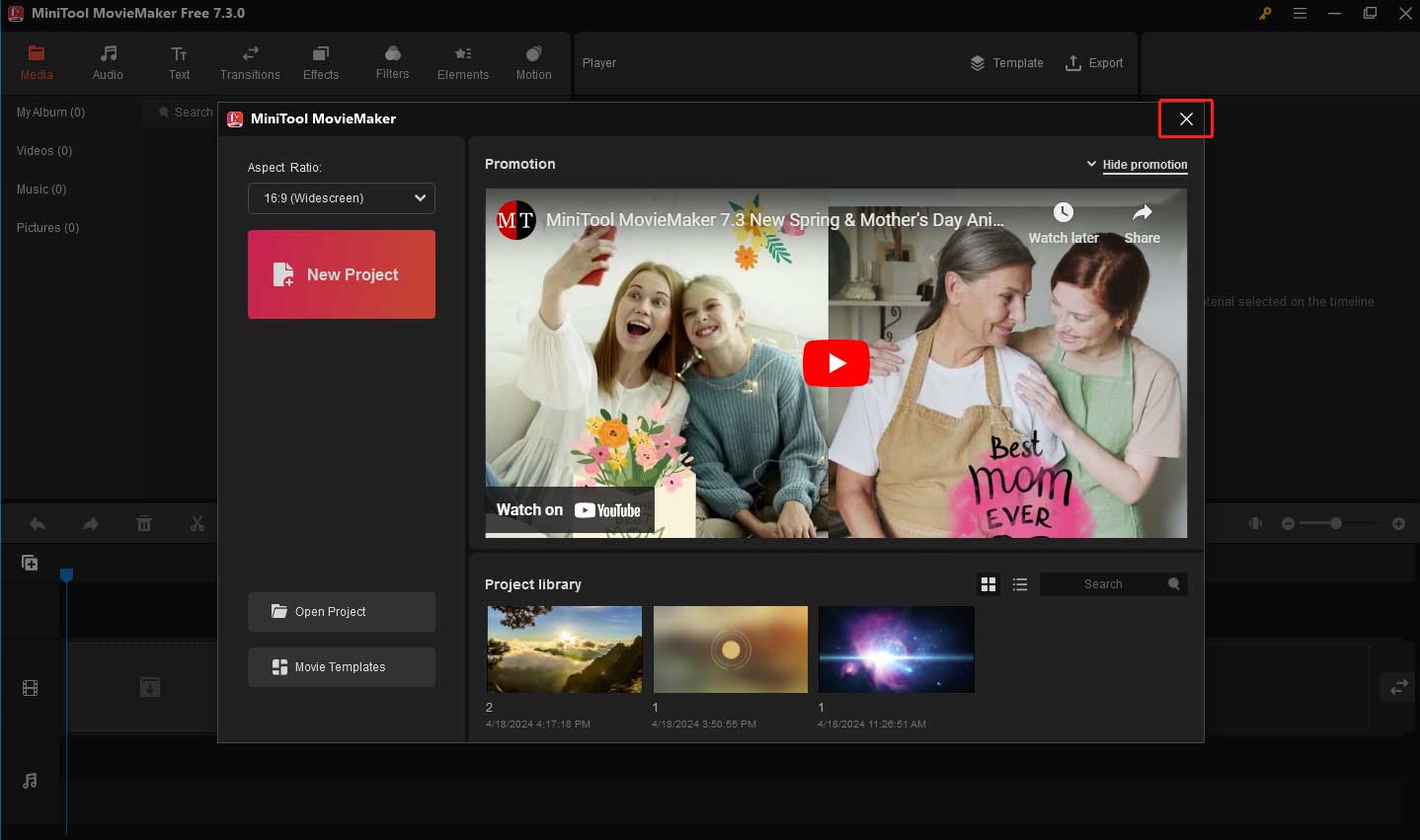The width and height of the screenshot is (1420, 840).
Task: Click the Template button in Player bar
Action: [1006, 63]
